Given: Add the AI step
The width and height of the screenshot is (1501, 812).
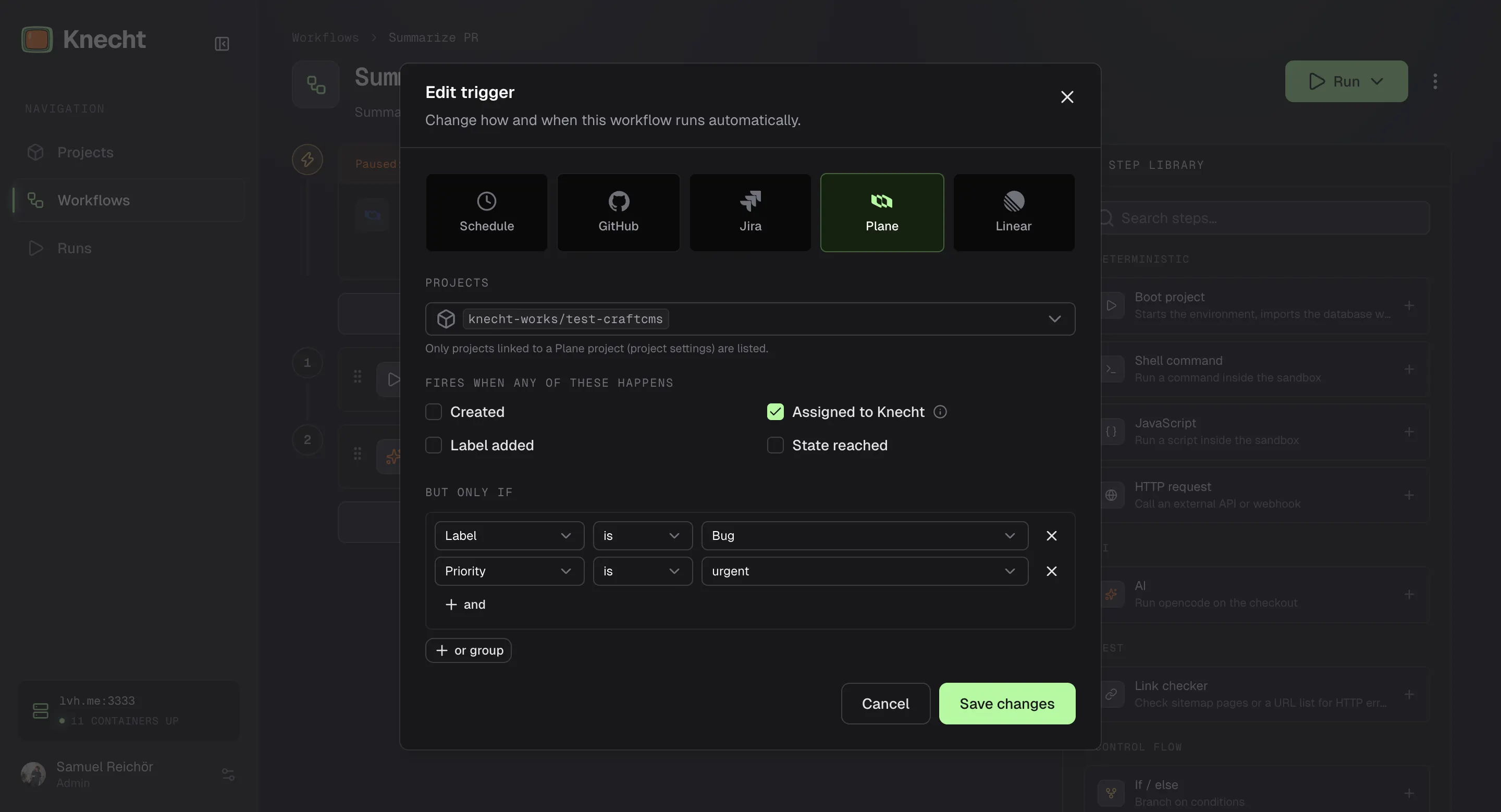Looking at the screenshot, I should pos(1409,594).
